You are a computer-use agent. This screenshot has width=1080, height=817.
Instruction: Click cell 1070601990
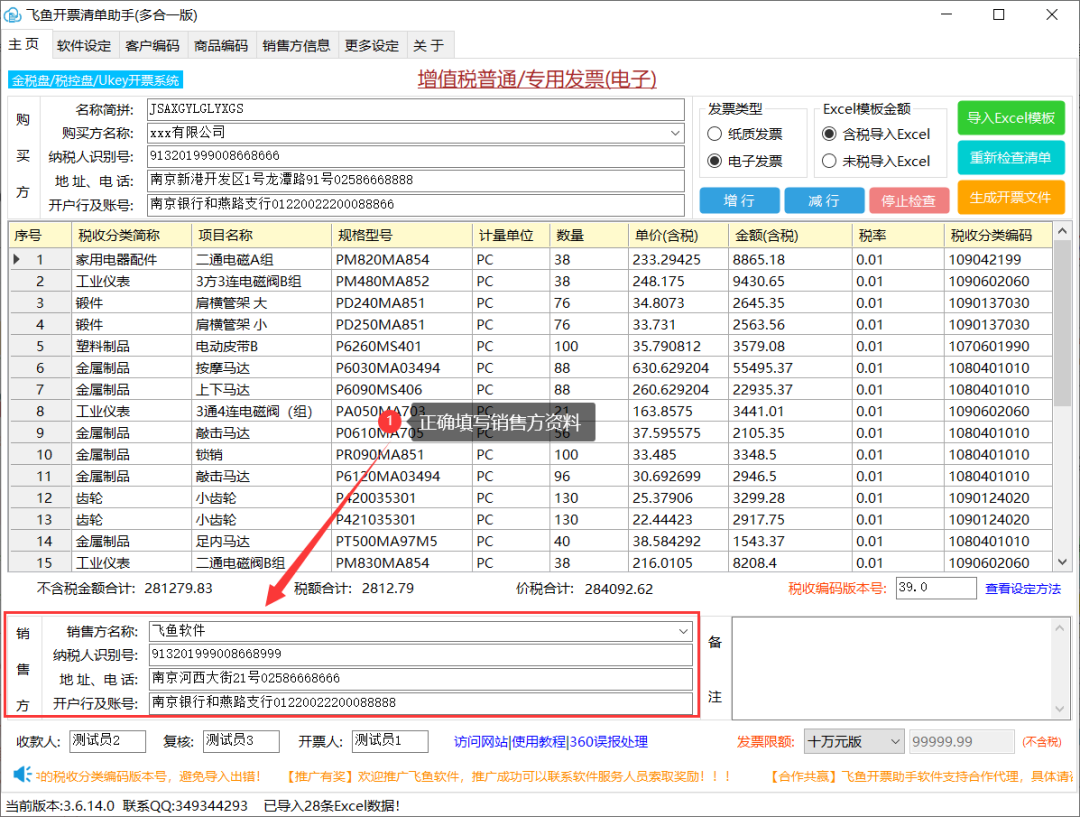pos(998,347)
